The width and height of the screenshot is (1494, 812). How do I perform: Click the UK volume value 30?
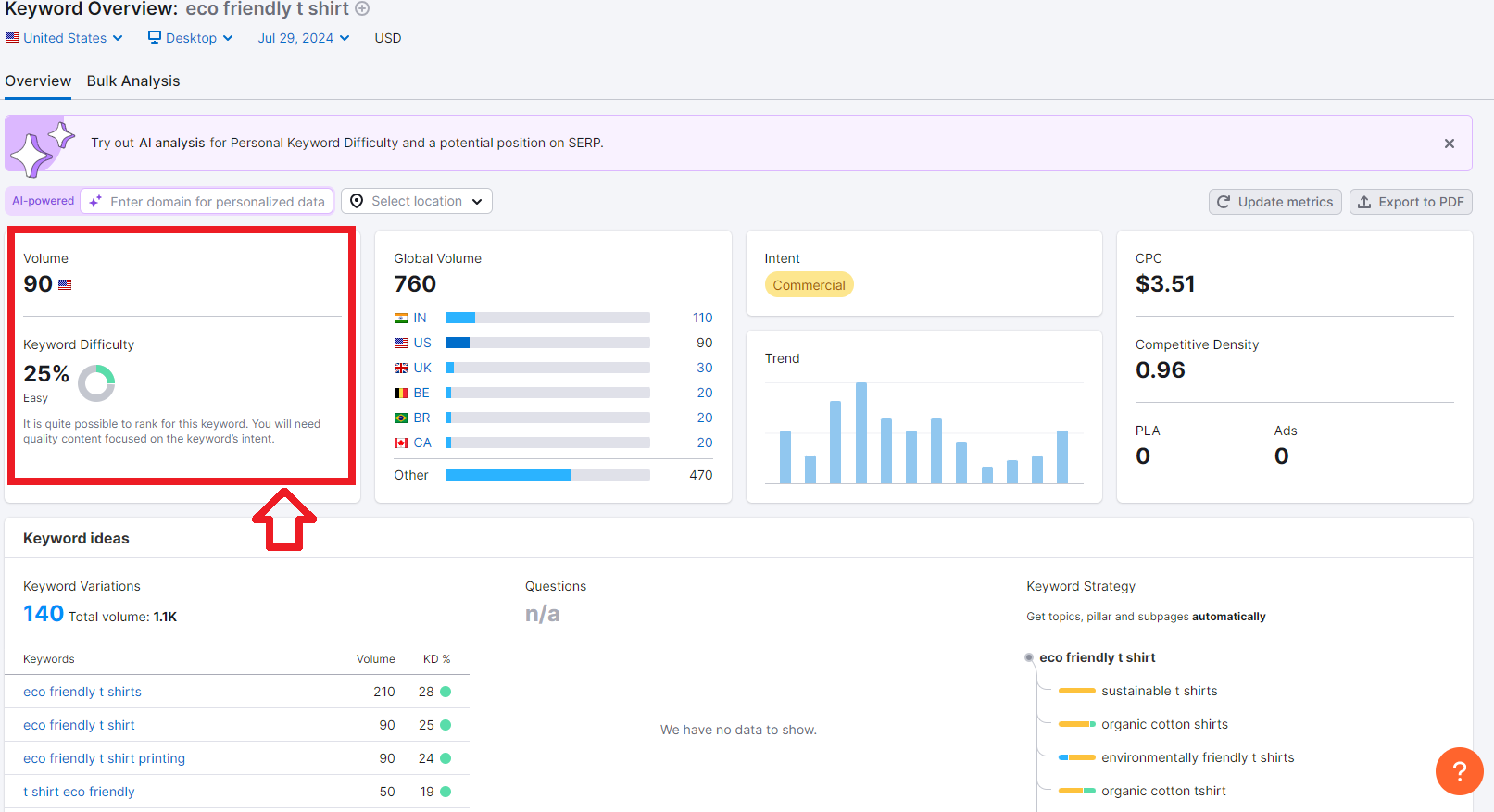705,368
